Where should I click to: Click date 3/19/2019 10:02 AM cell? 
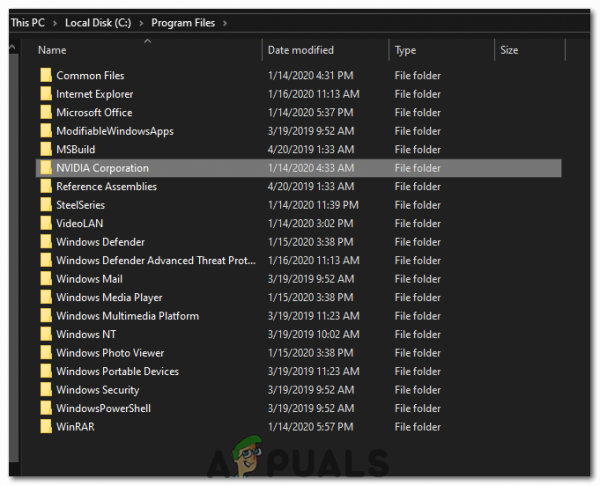pos(314,334)
